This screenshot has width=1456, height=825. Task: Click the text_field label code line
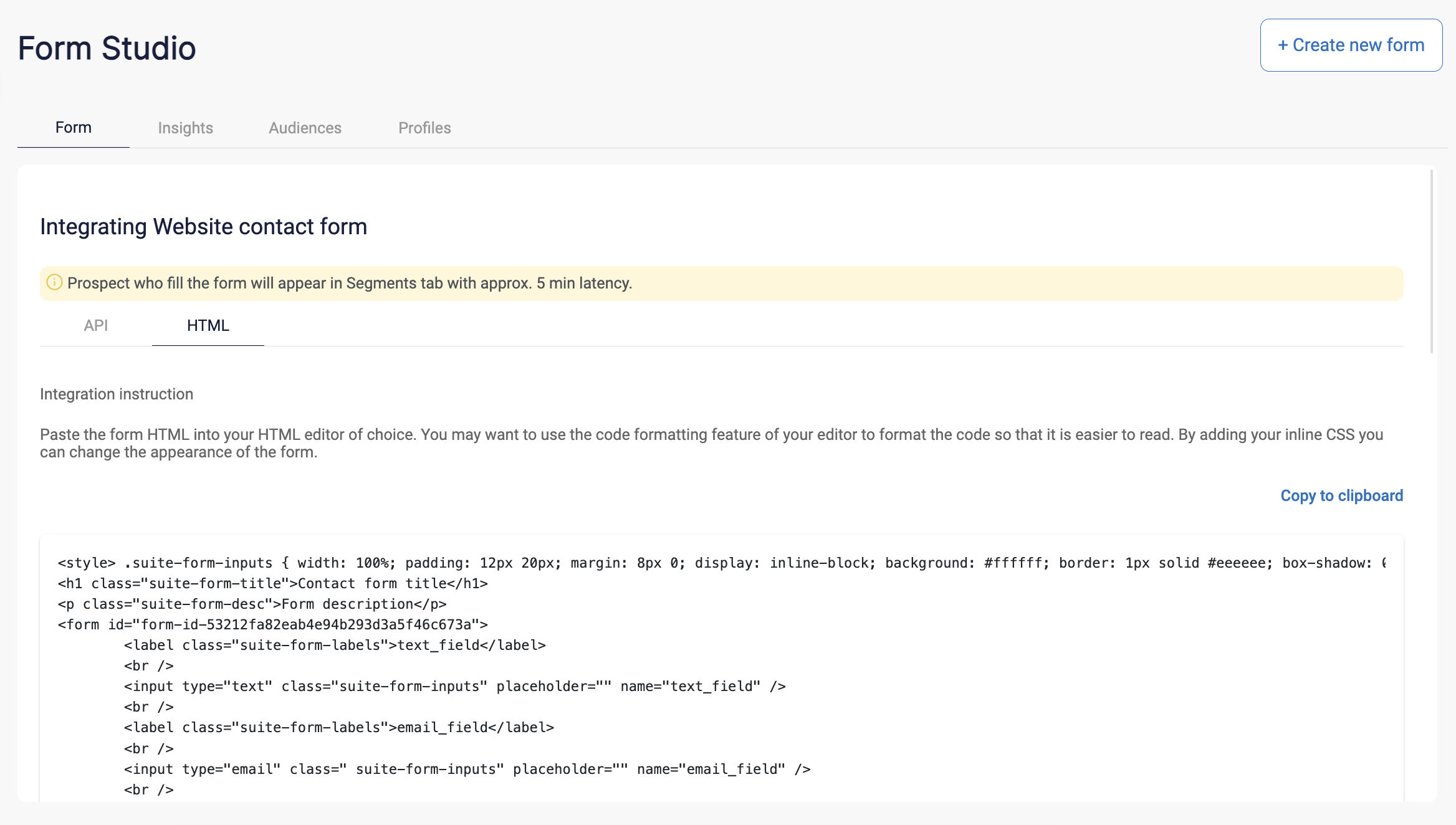pos(335,646)
